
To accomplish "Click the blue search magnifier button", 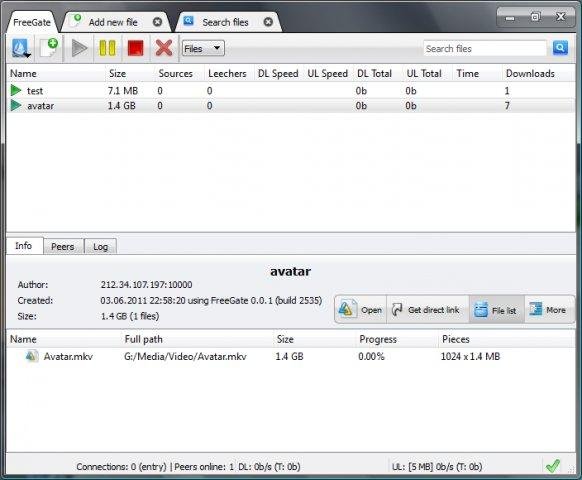I will 560,48.
